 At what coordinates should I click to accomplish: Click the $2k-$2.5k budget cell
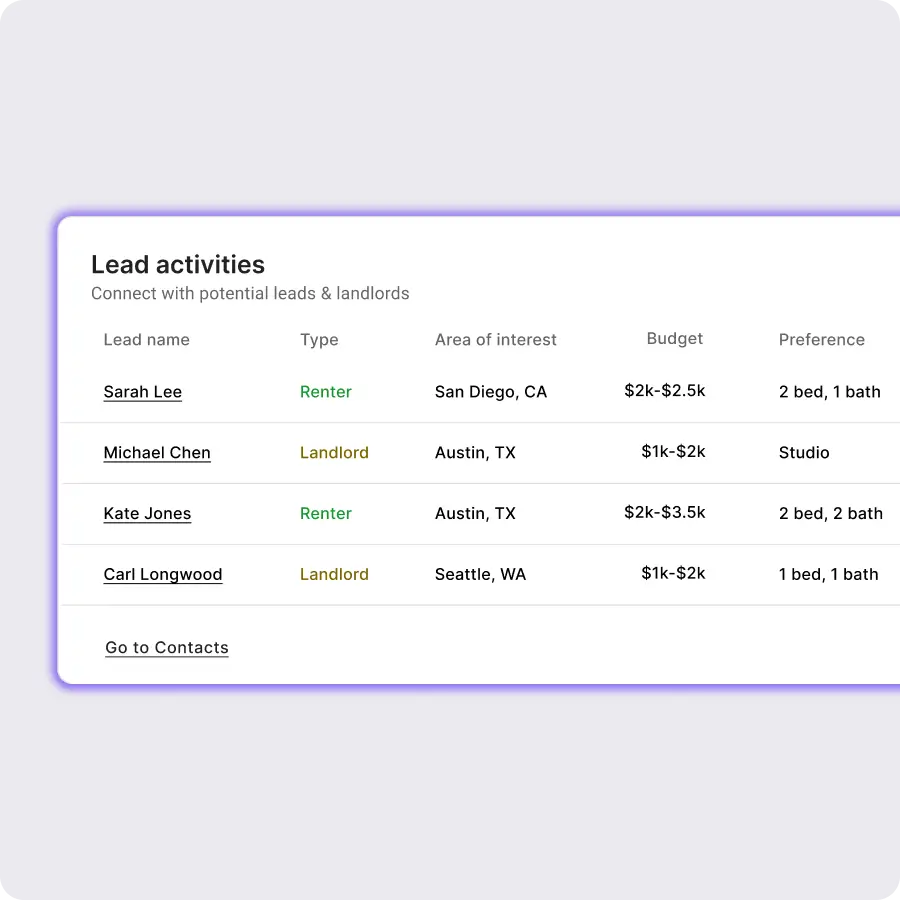click(665, 391)
